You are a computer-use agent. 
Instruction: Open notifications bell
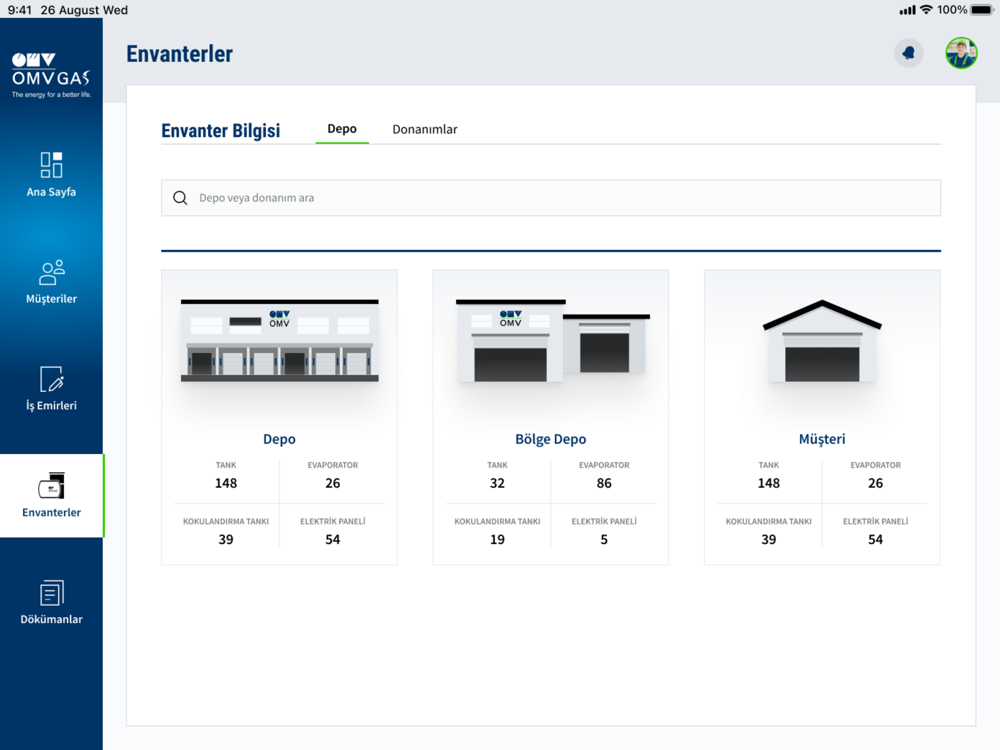pyautogui.click(x=909, y=53)
